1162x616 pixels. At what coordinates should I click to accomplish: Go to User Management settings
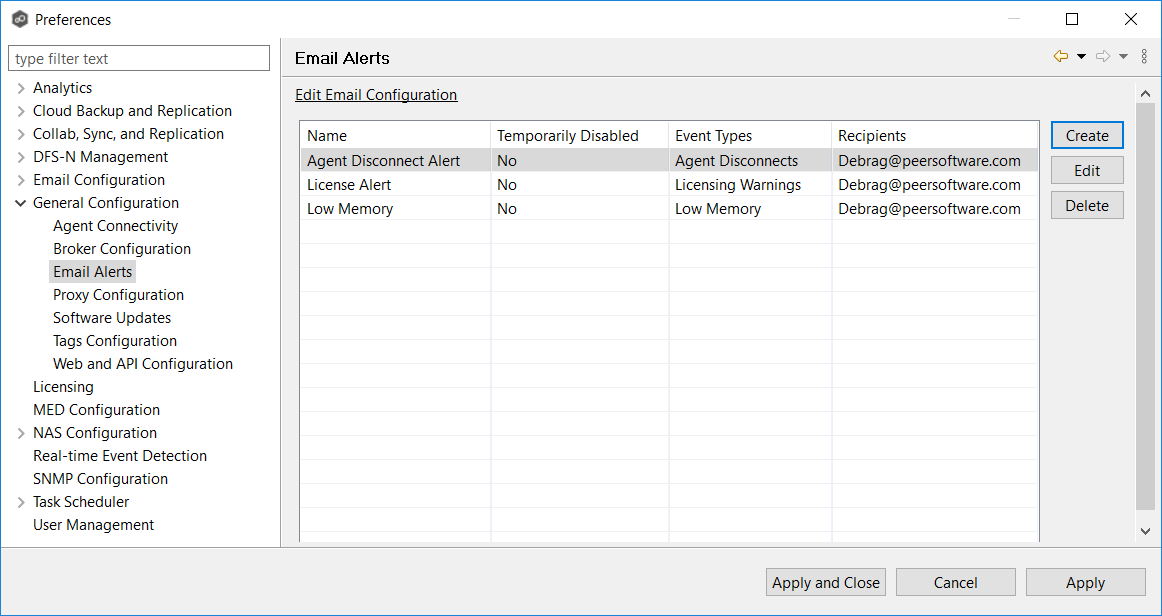[x=93, y=525]
